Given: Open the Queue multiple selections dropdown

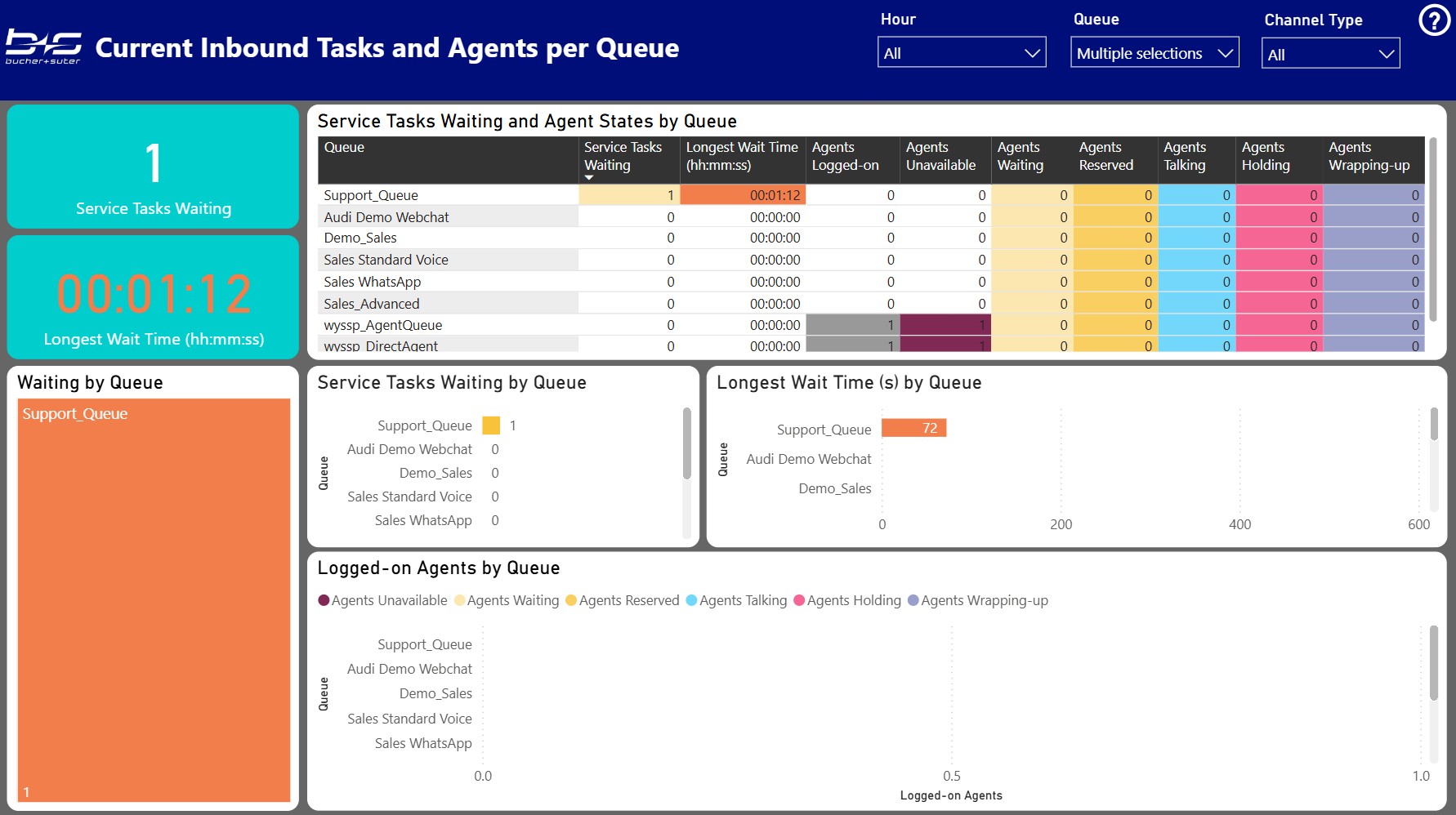Looking at the screenshot, I should point(1155,52).
